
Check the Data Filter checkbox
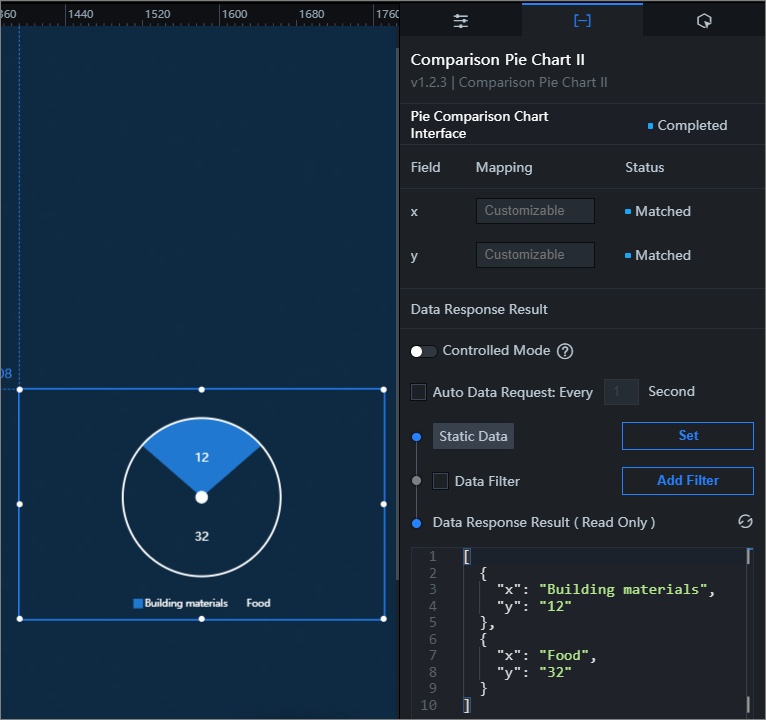click(440, 481)
